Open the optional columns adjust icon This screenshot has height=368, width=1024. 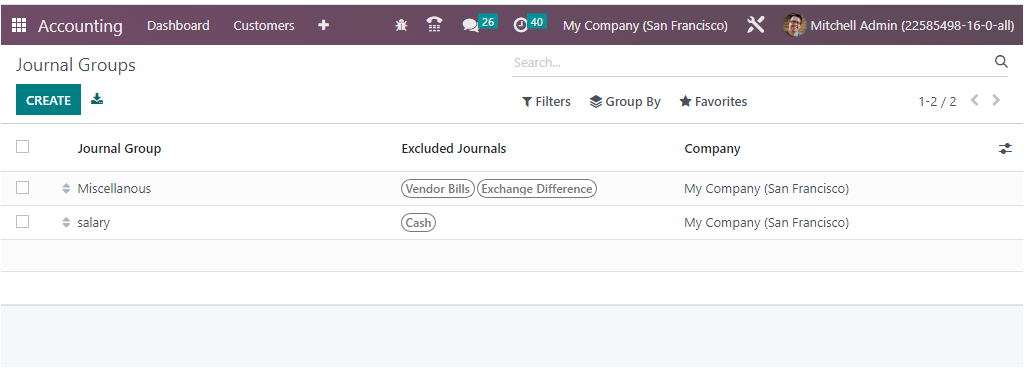1005,149
